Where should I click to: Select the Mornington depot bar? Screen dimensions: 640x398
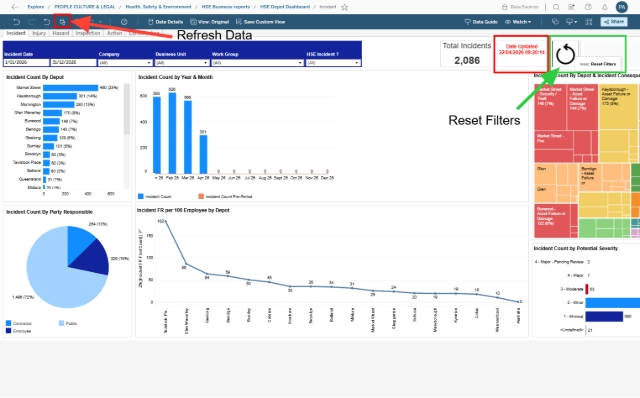tap(59, 105)
